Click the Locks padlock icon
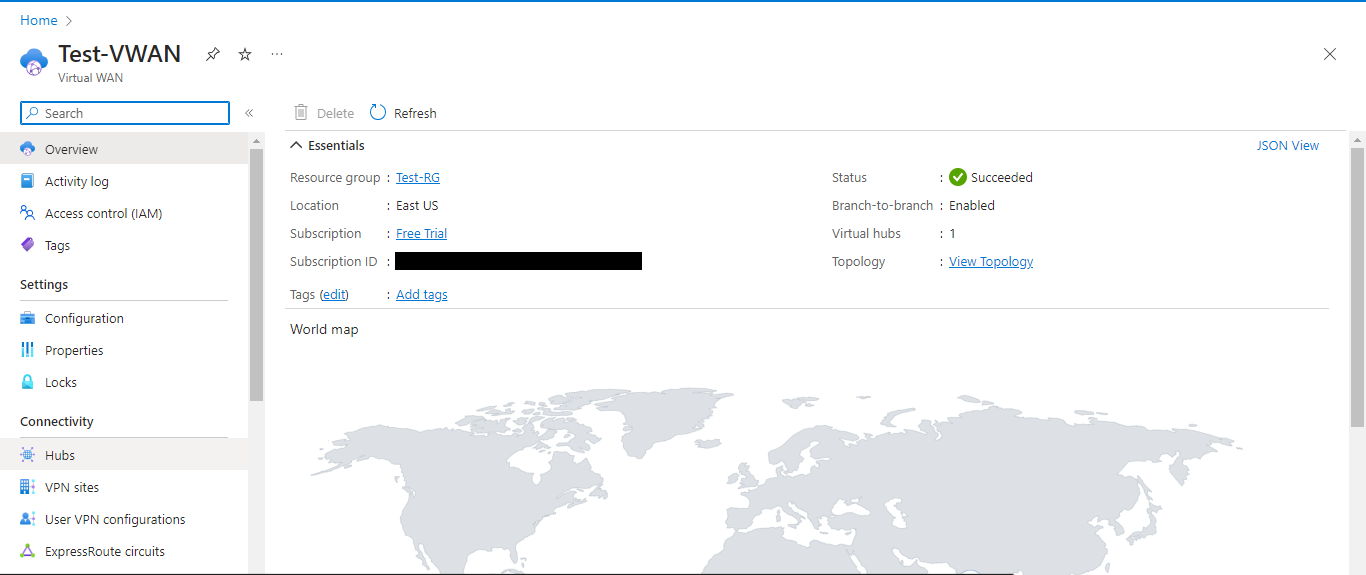 click(x=28, y=382)
